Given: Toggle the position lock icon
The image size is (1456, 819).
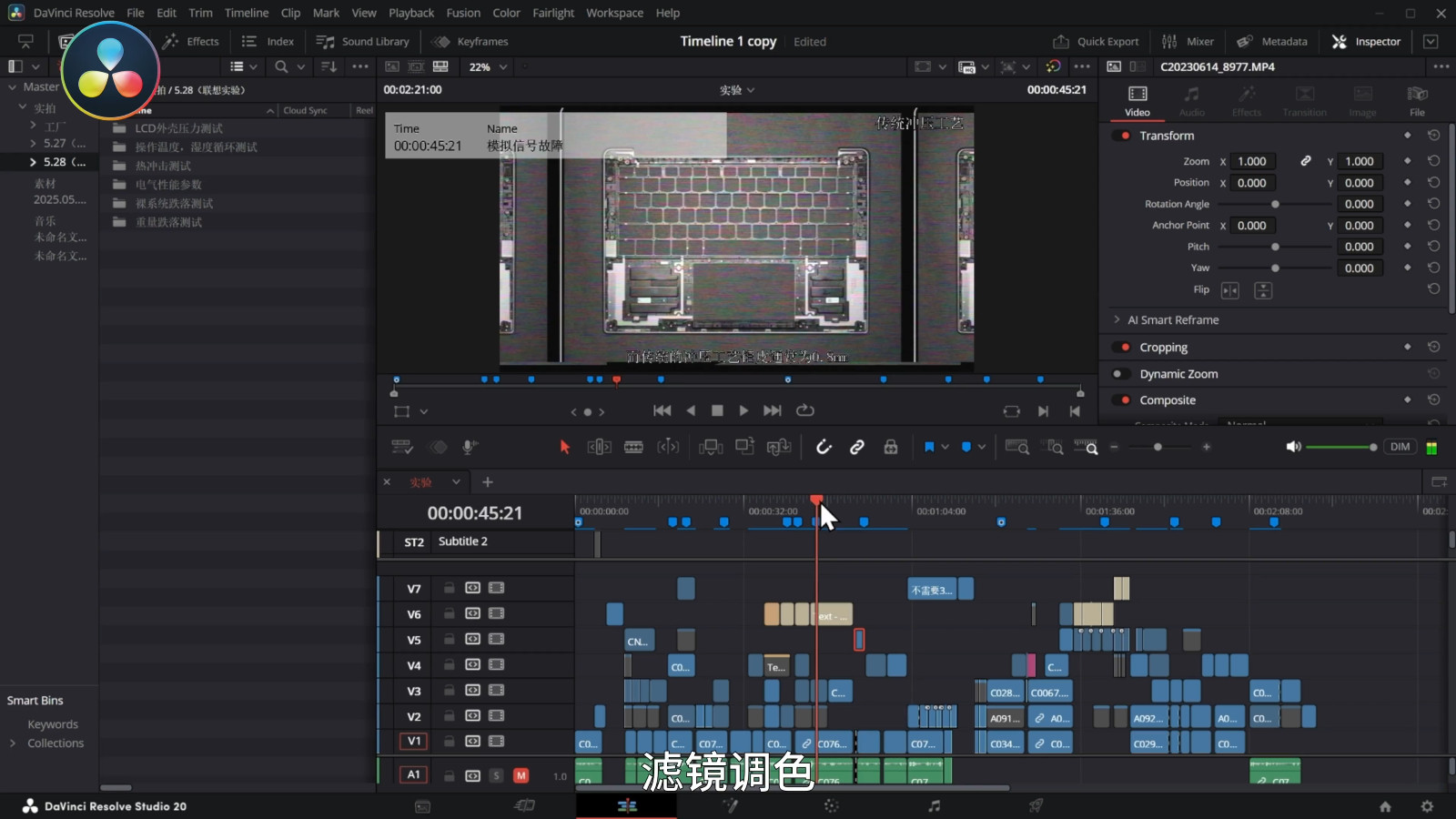Looking at the screenshot, I should click(x=891, y=447).
